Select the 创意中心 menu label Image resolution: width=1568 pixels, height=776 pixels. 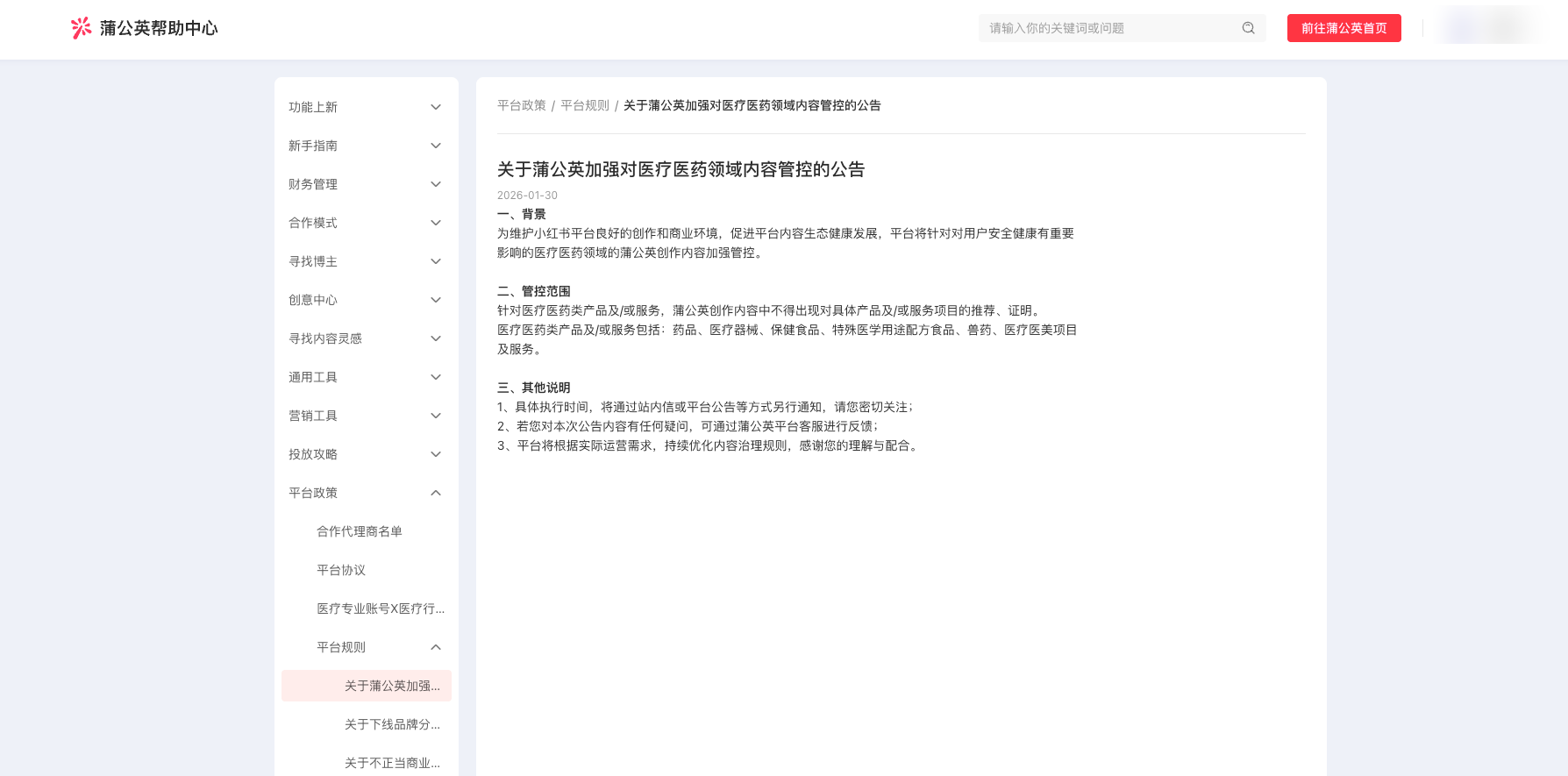point(313,300)
